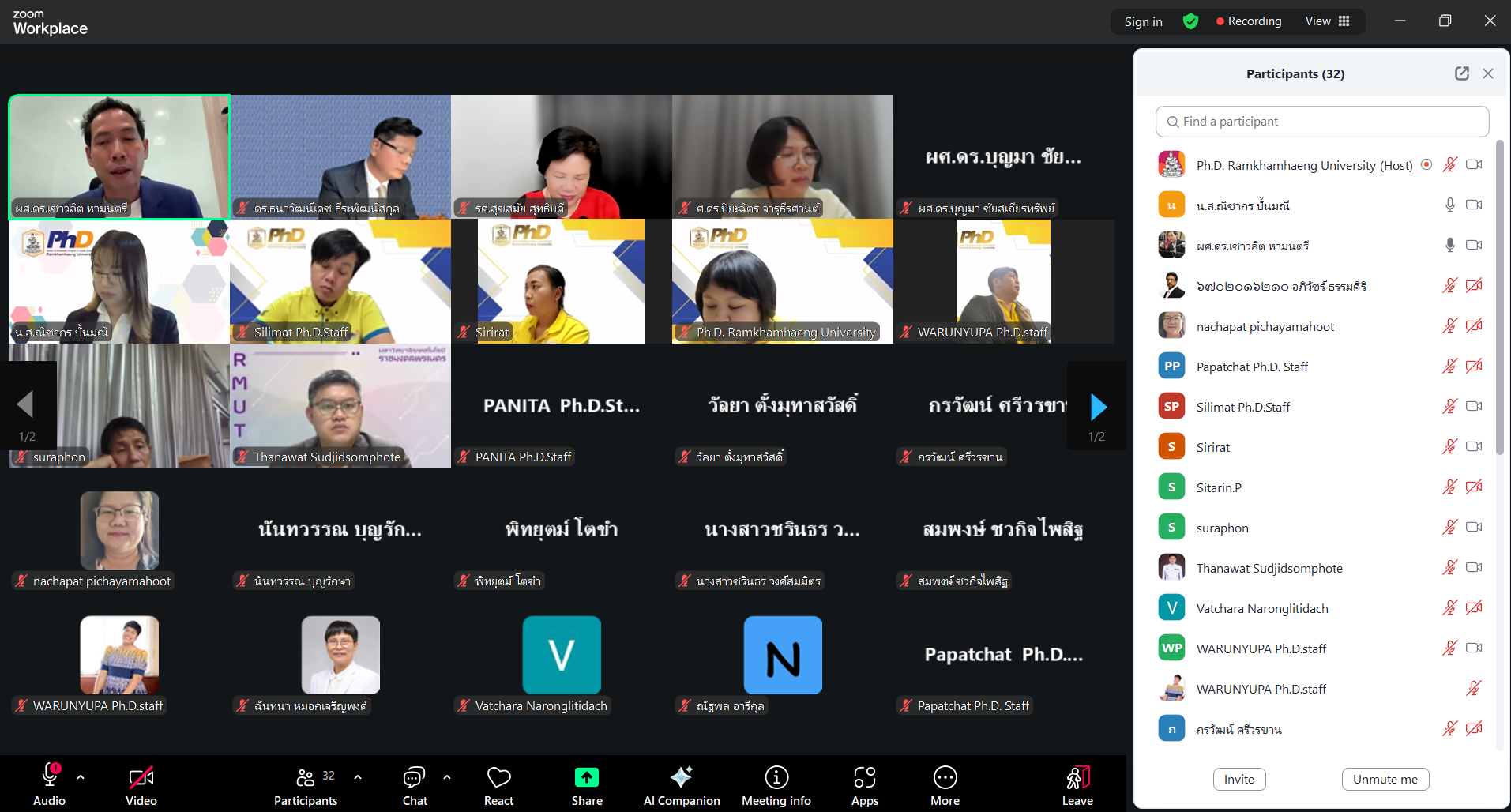Open the Chat panel
The width and height of the screenshot is (1511, 812).
tap(414, 778)
